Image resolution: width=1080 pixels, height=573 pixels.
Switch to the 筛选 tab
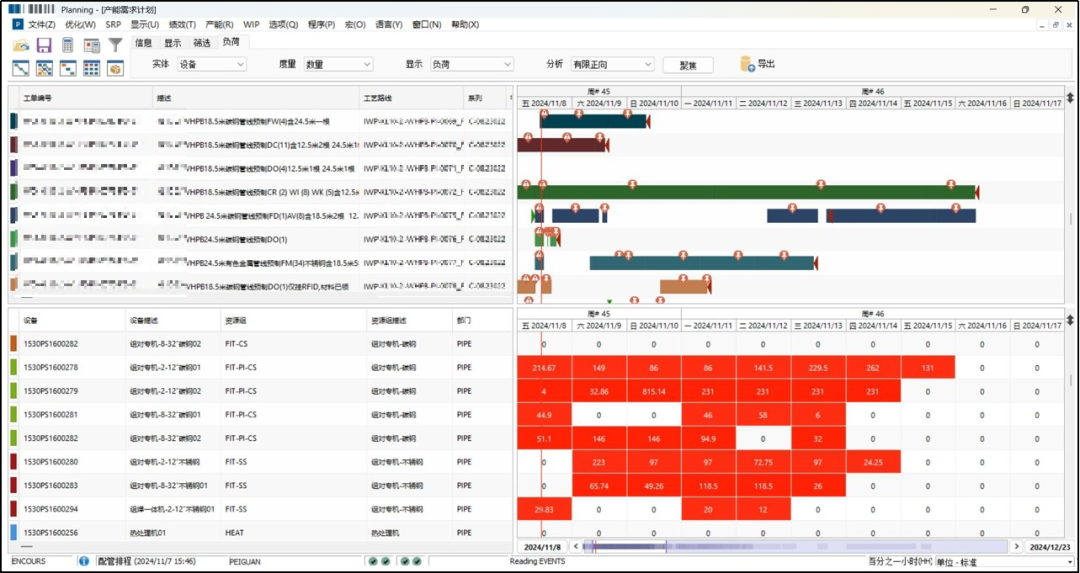pos(202,43)
